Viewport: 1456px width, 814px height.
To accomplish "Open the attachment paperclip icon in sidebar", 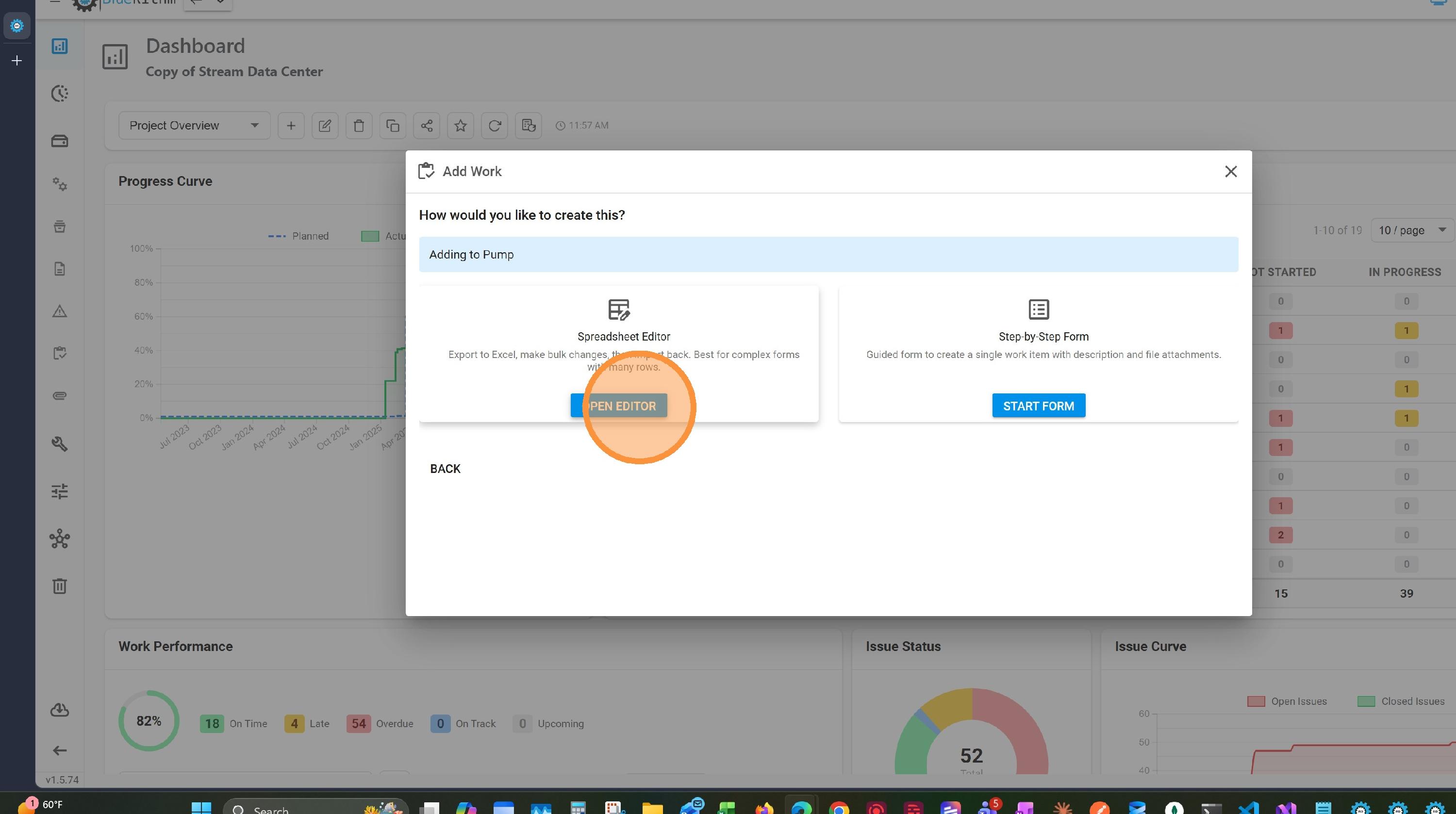I will click(x=59, y=395).
